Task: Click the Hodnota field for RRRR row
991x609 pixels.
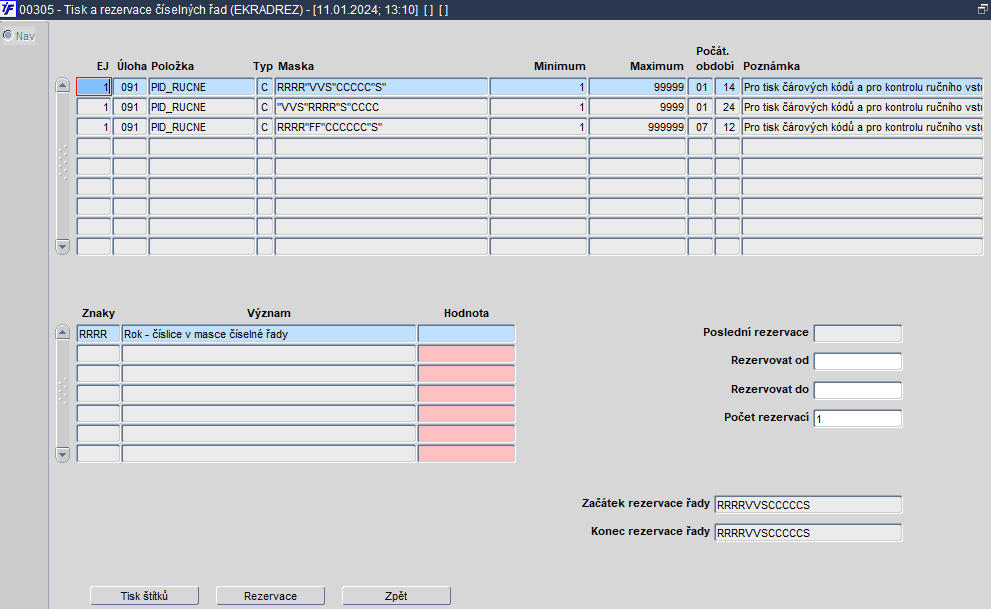Action: click(466, 334)
